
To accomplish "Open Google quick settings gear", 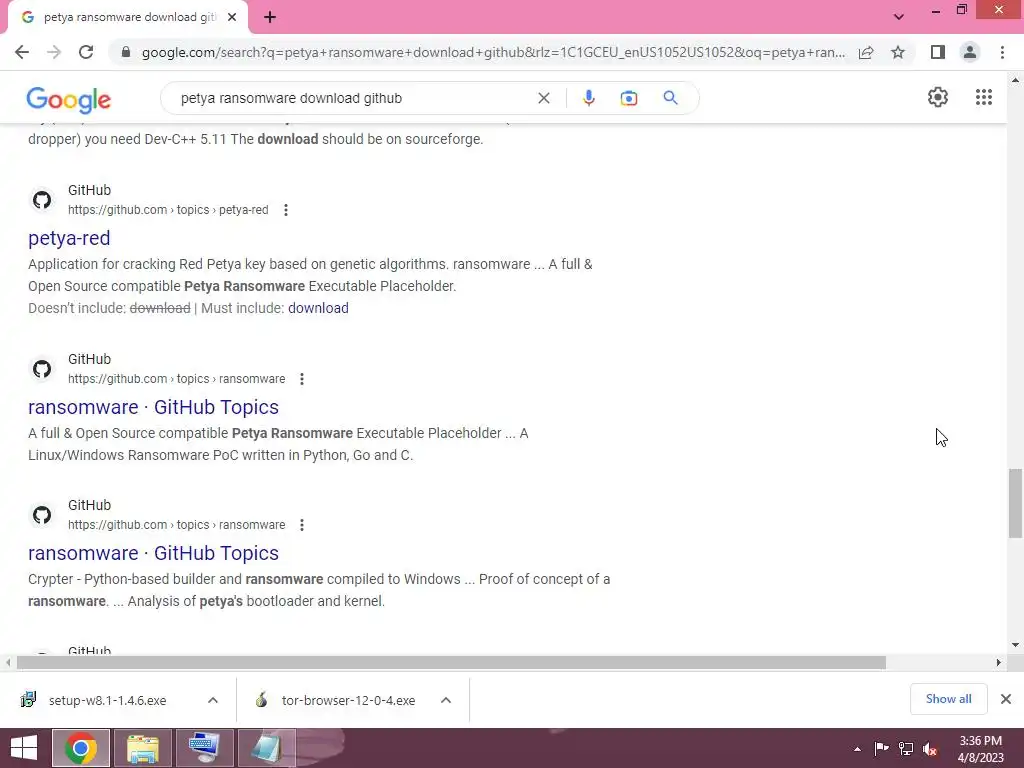I will point(938,97).
